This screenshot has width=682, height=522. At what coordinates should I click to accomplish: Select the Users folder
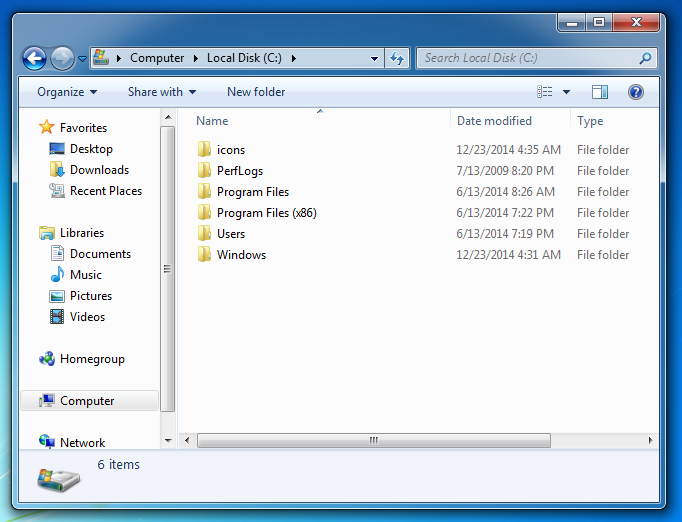tap(231, 234)
